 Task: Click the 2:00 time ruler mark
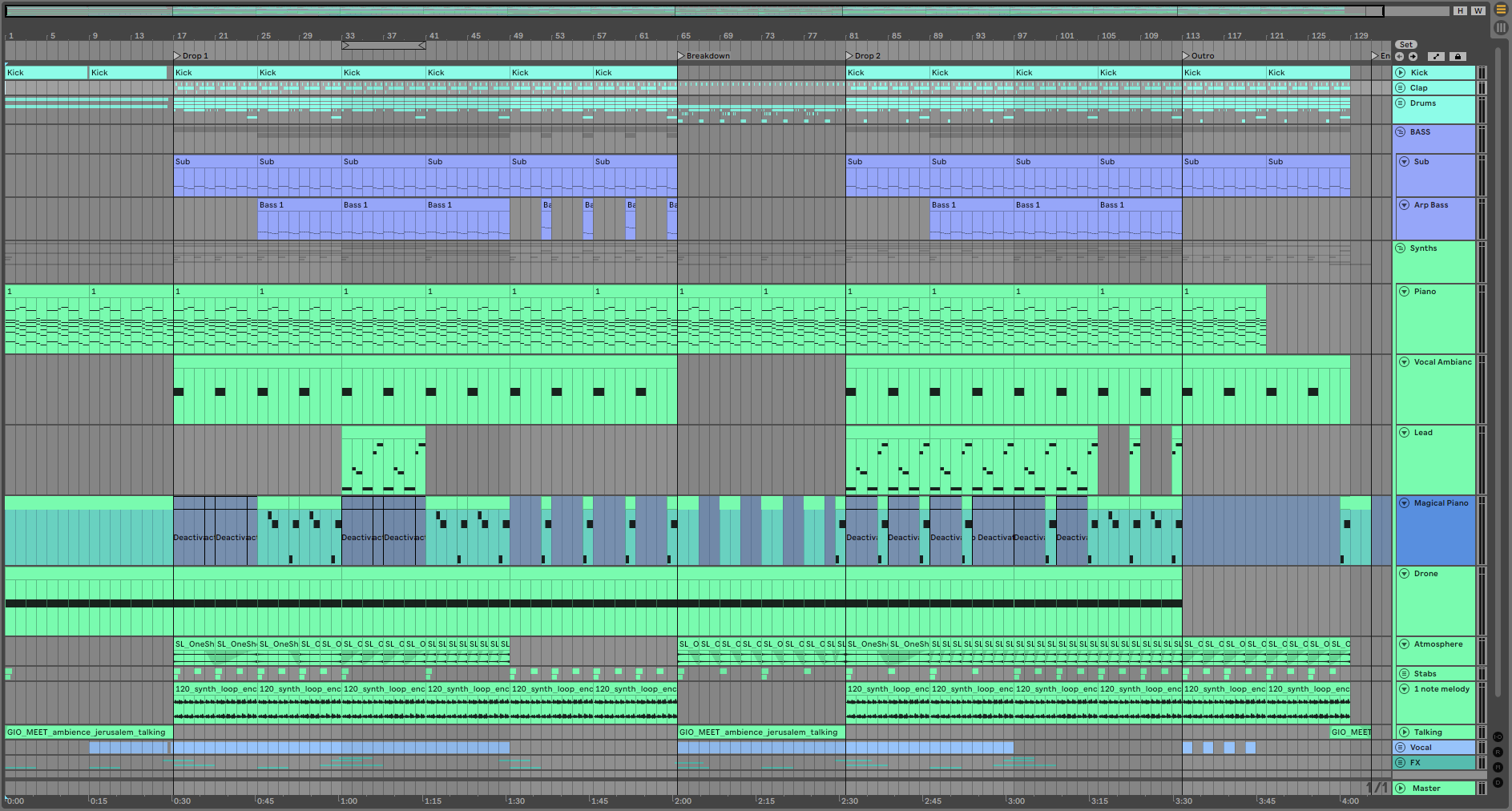pyautogui.click(x=683, y=801)
